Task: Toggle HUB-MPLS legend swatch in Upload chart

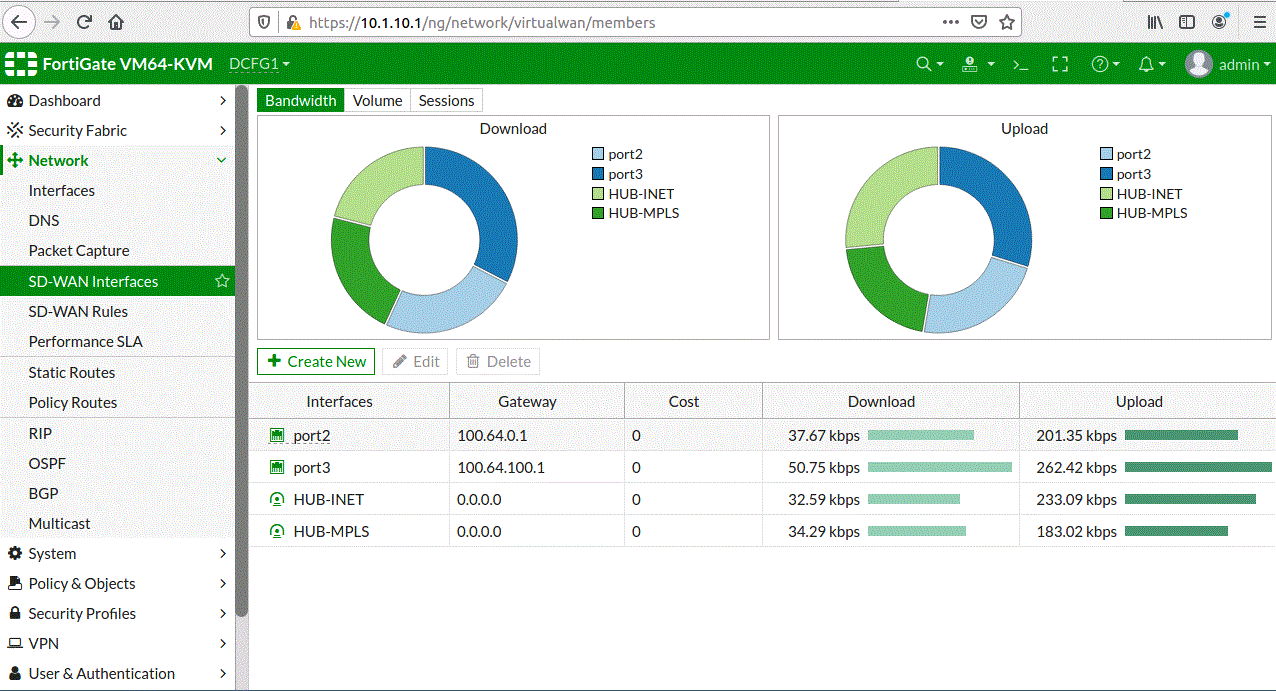Action: point(1106,213)
